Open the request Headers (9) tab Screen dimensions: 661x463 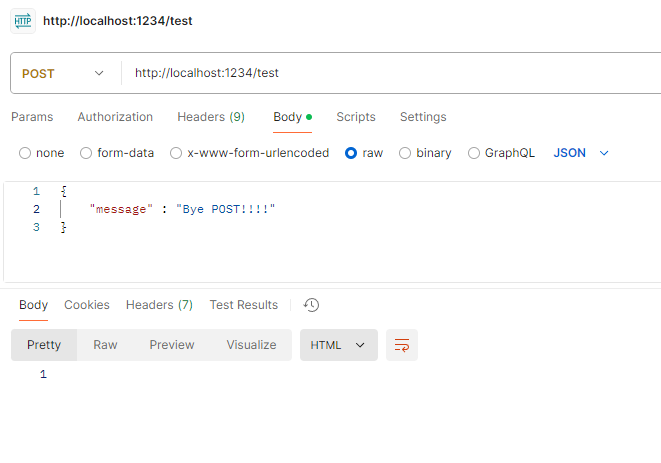coord(211,117)
